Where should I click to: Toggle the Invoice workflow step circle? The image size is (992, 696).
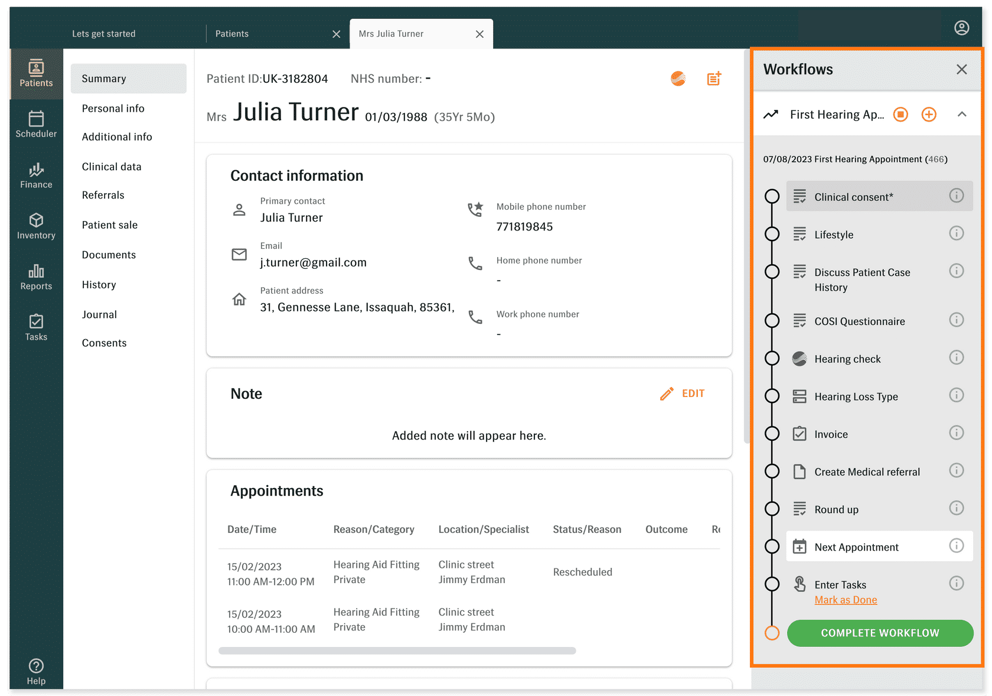771,434
